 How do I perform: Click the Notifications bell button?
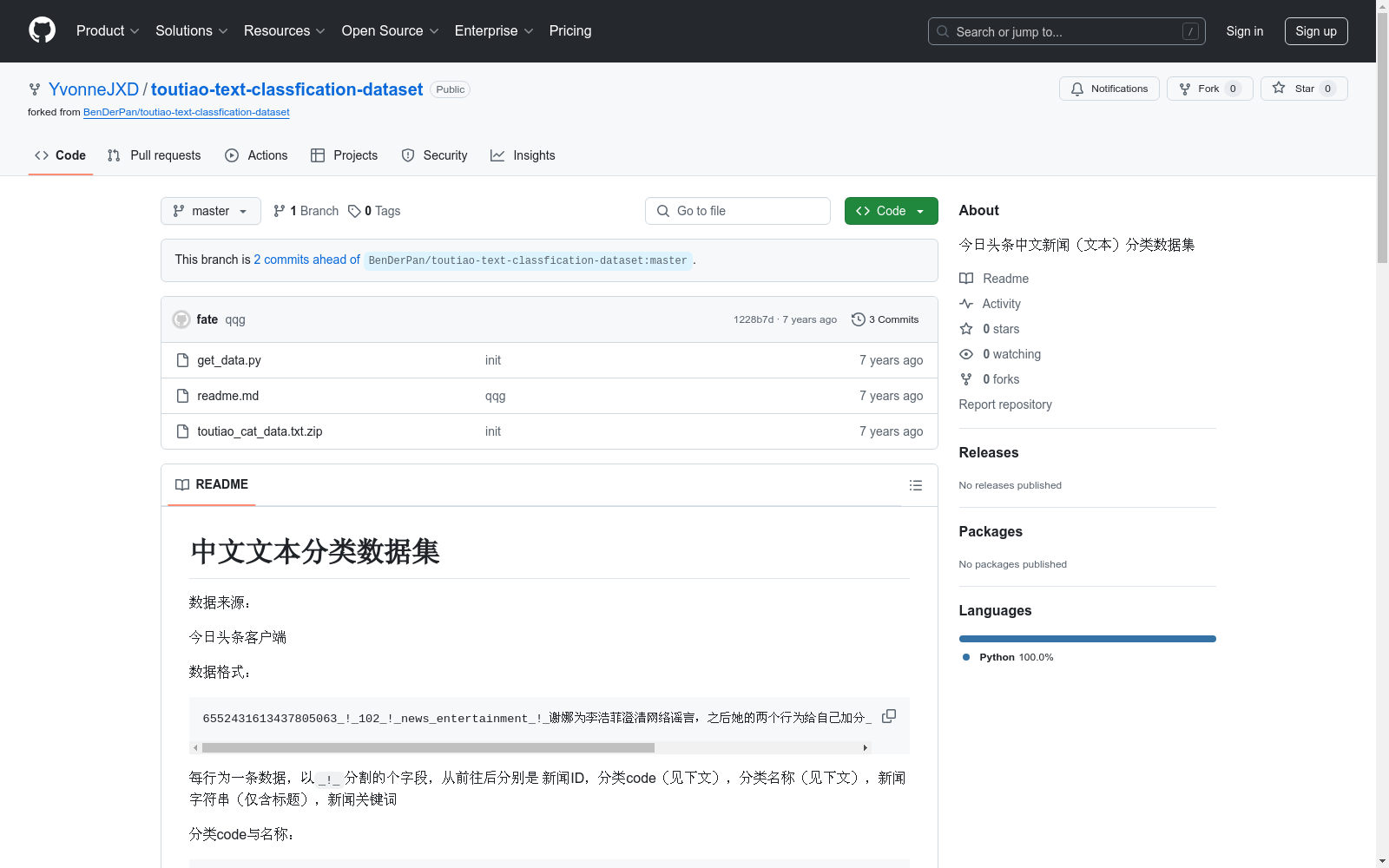tap(1109, 89)
